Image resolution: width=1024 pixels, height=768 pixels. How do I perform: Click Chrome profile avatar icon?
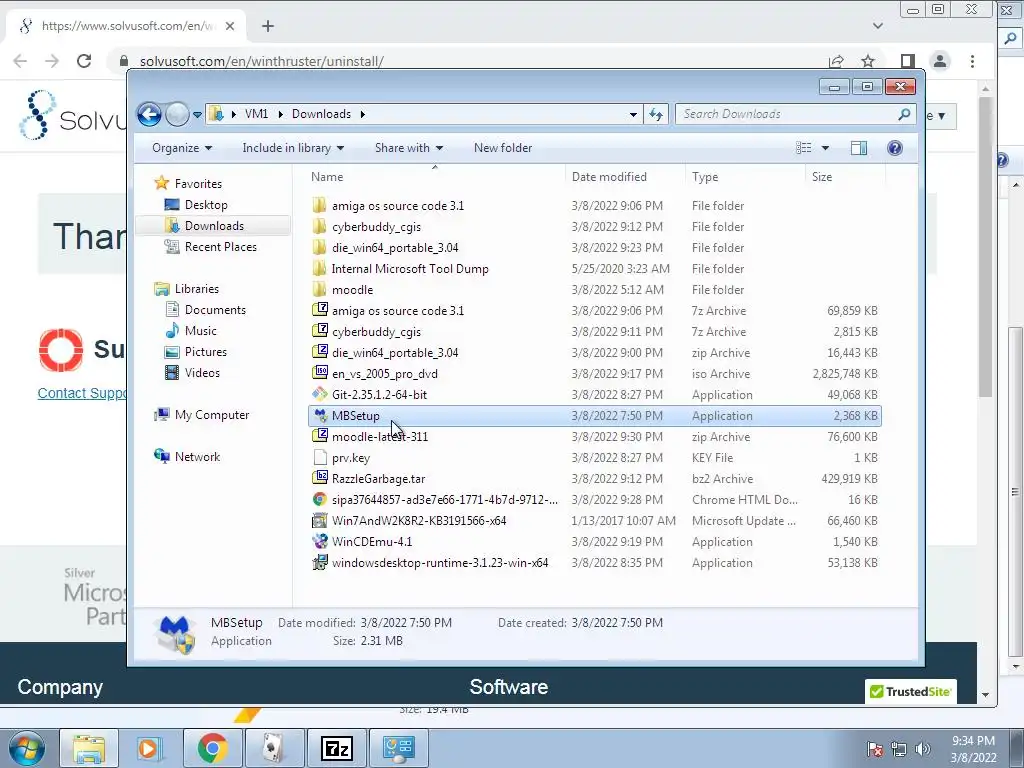tap(940, 61)
